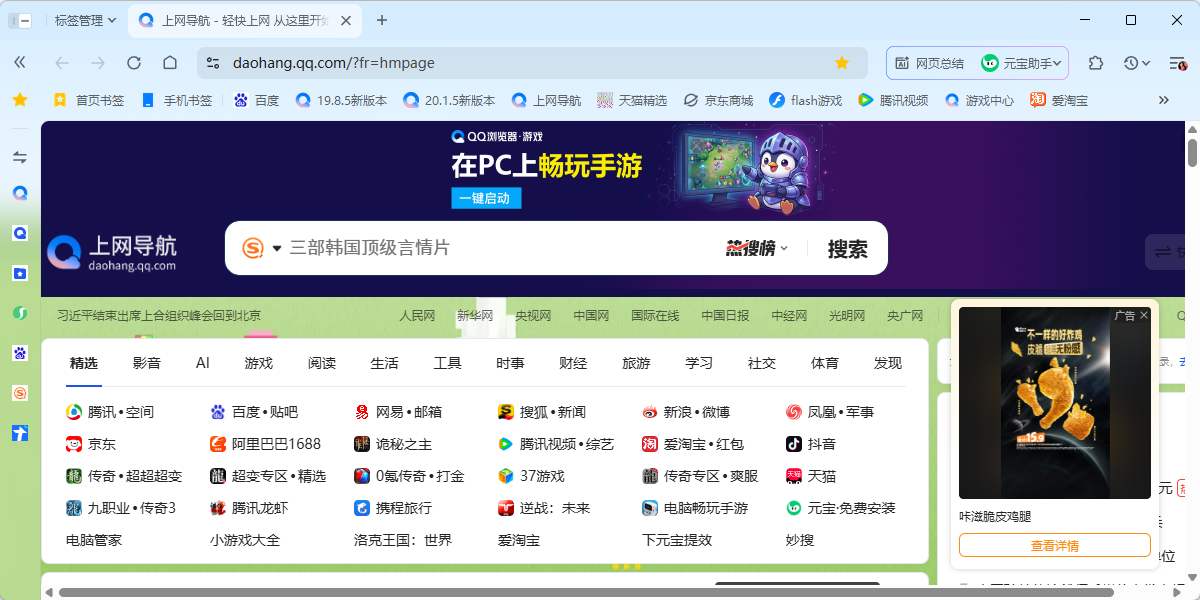1200x600 pixels.
Task: Open the 爱淘宝 bookmark
Action: point(1059,100)
